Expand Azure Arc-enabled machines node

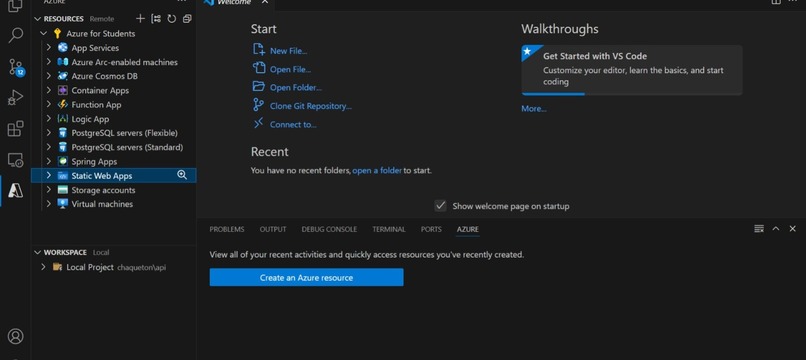49,62
